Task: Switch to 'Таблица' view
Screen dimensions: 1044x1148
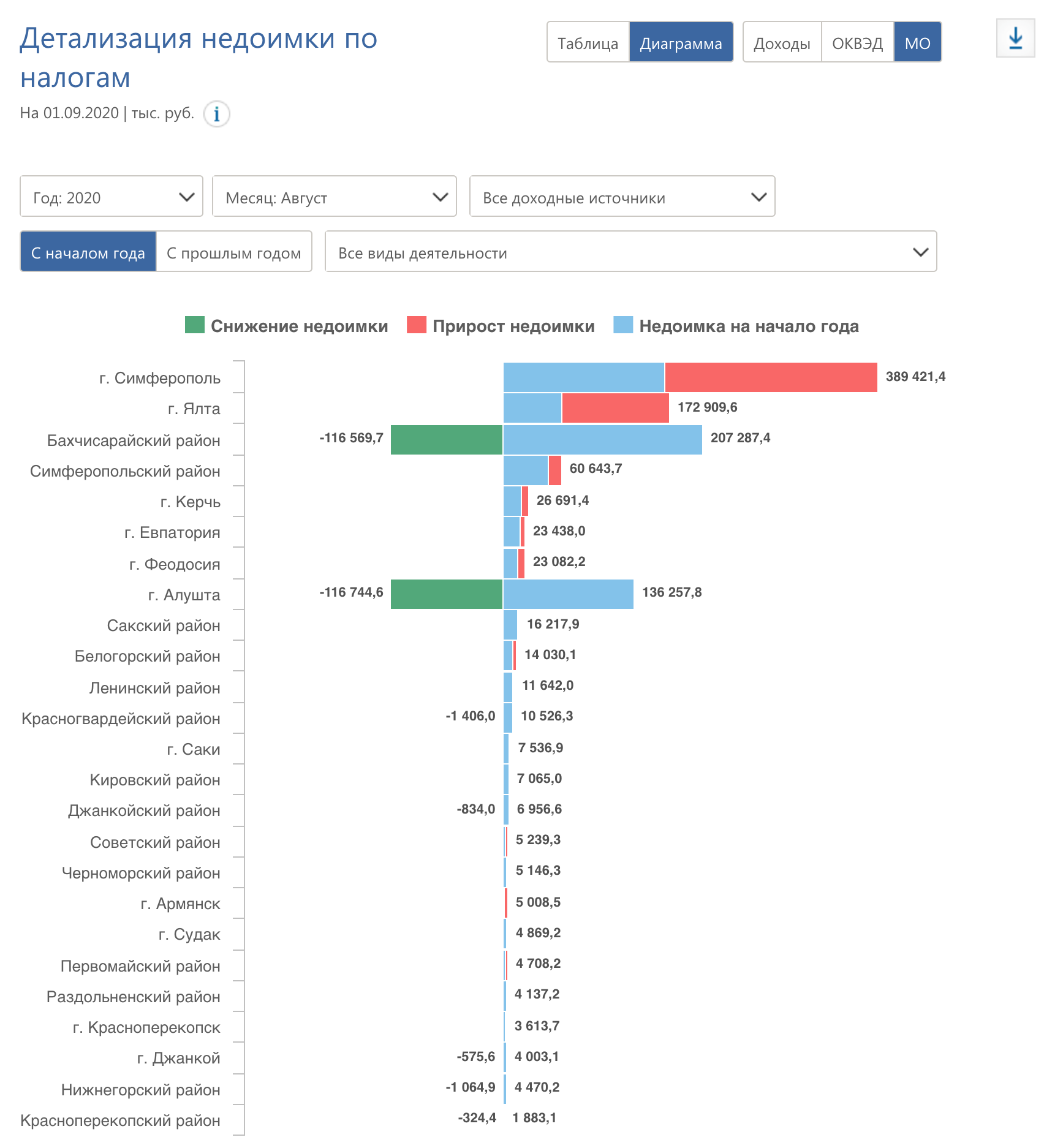Action: point(588,43)
